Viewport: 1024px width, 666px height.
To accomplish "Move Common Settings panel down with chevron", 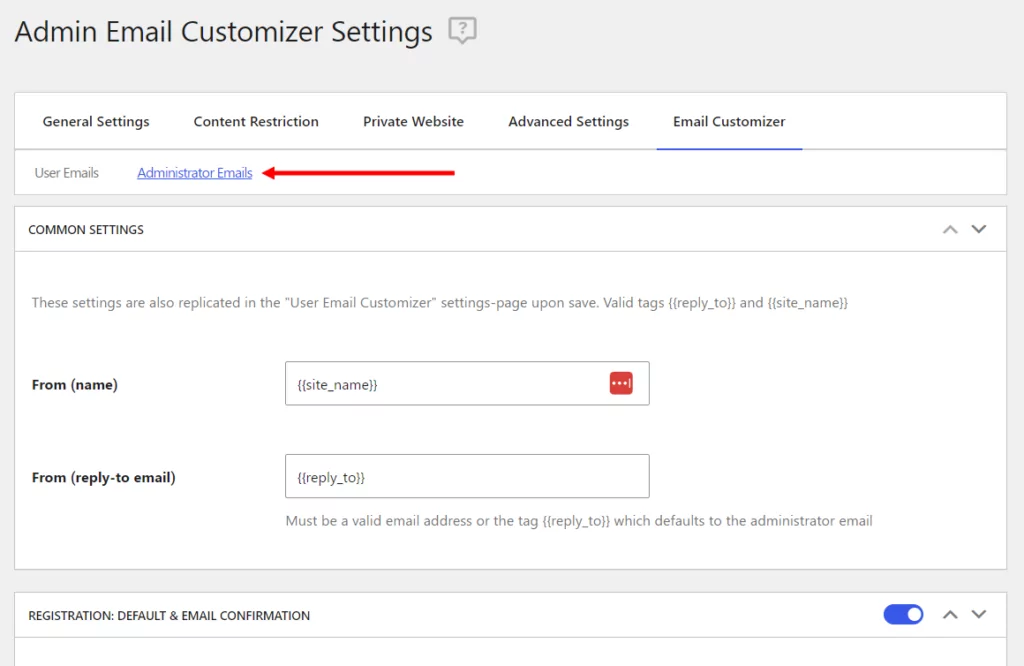I will 978,229.
